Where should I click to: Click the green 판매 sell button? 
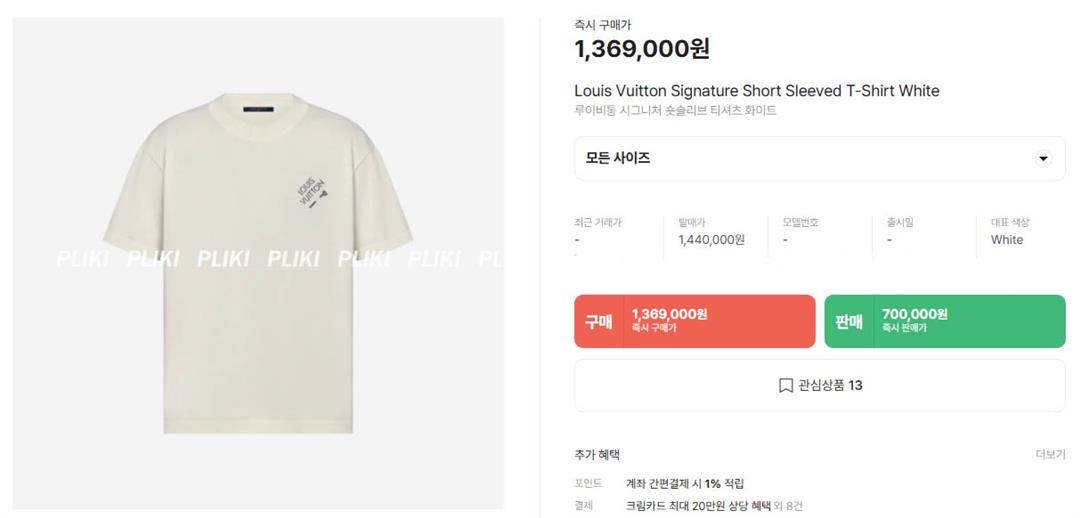pos(944,321)
